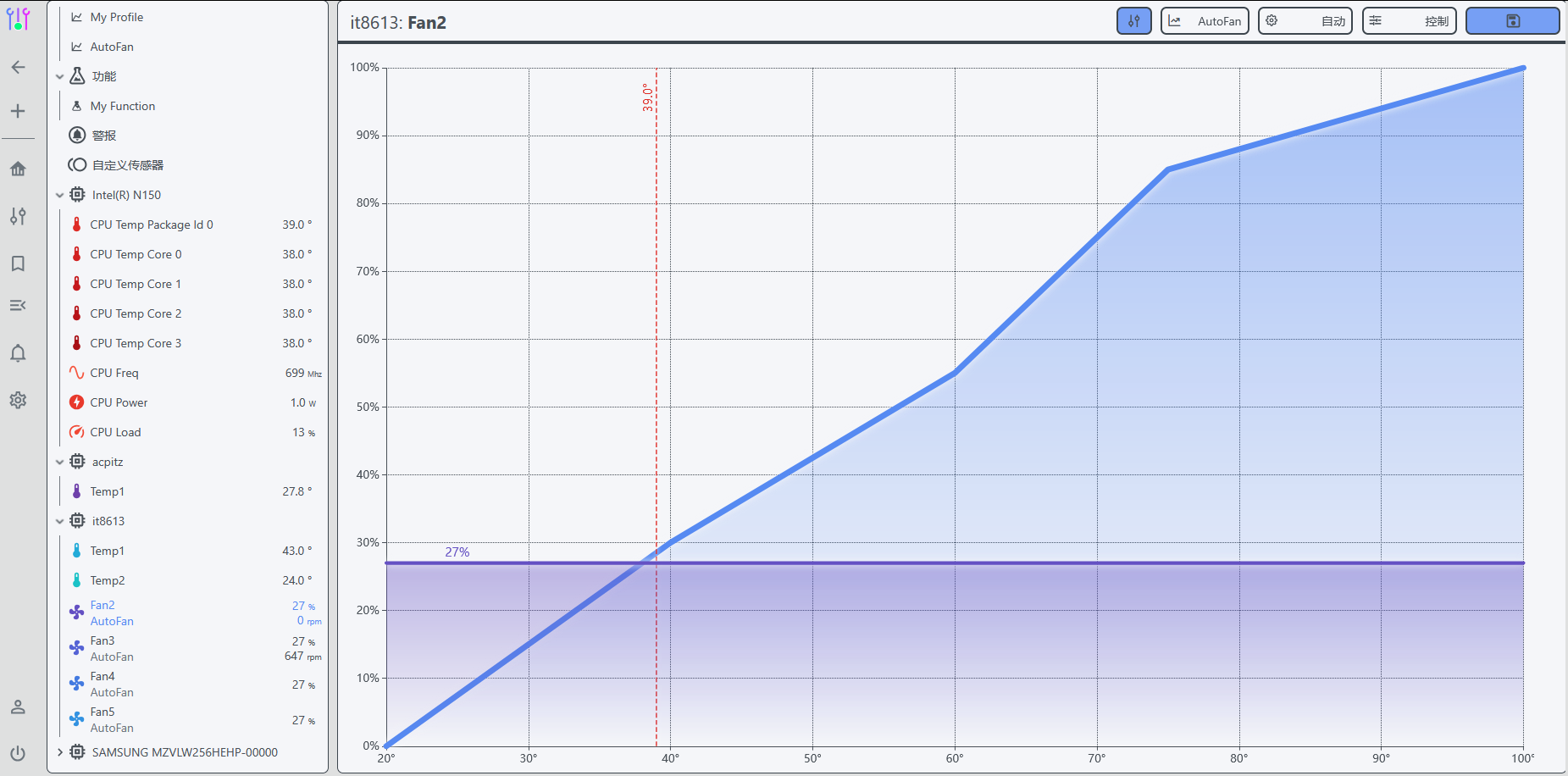This screenshot has height=776, width=1568.
Task: Open My Function entry
Action: 123,106
